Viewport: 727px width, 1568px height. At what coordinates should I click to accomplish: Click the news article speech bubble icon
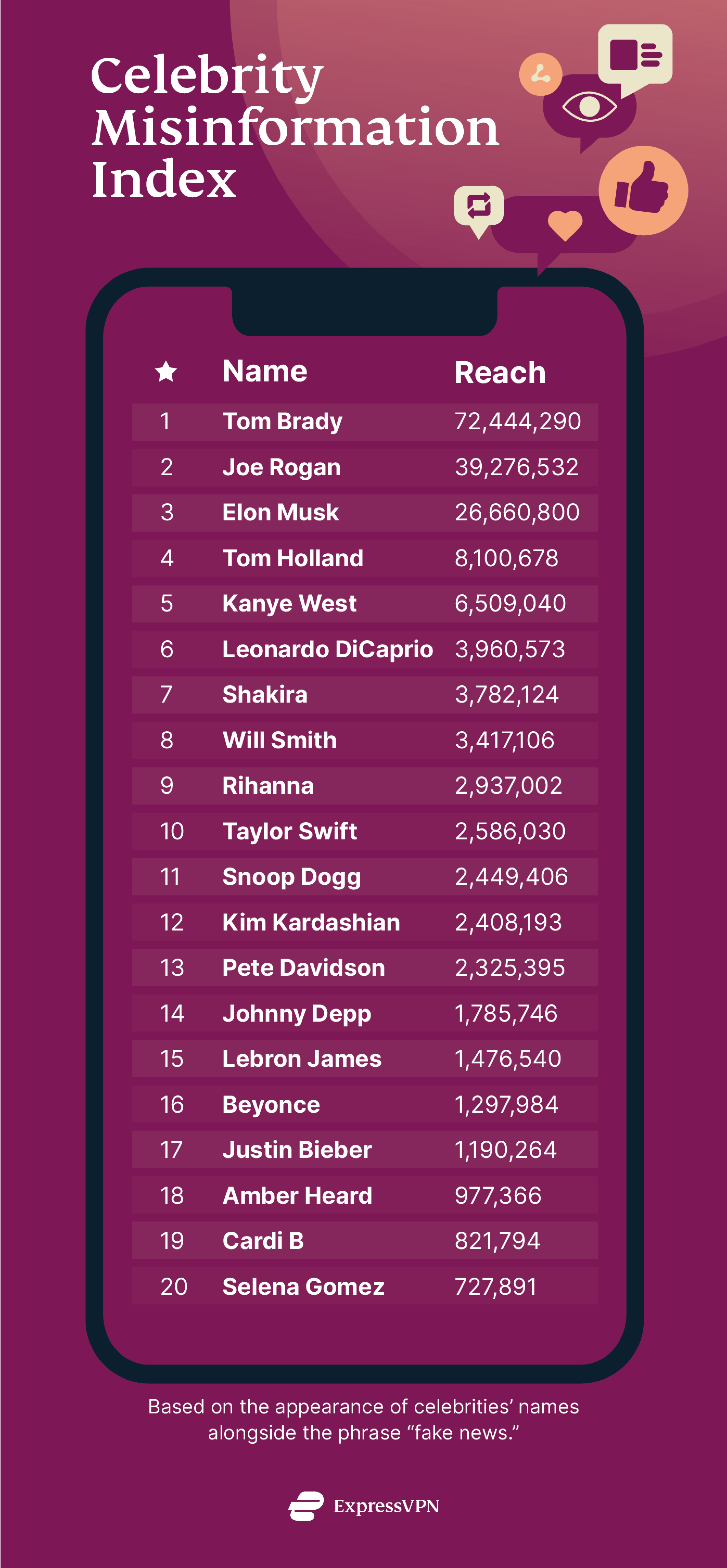tap(635, 55)
